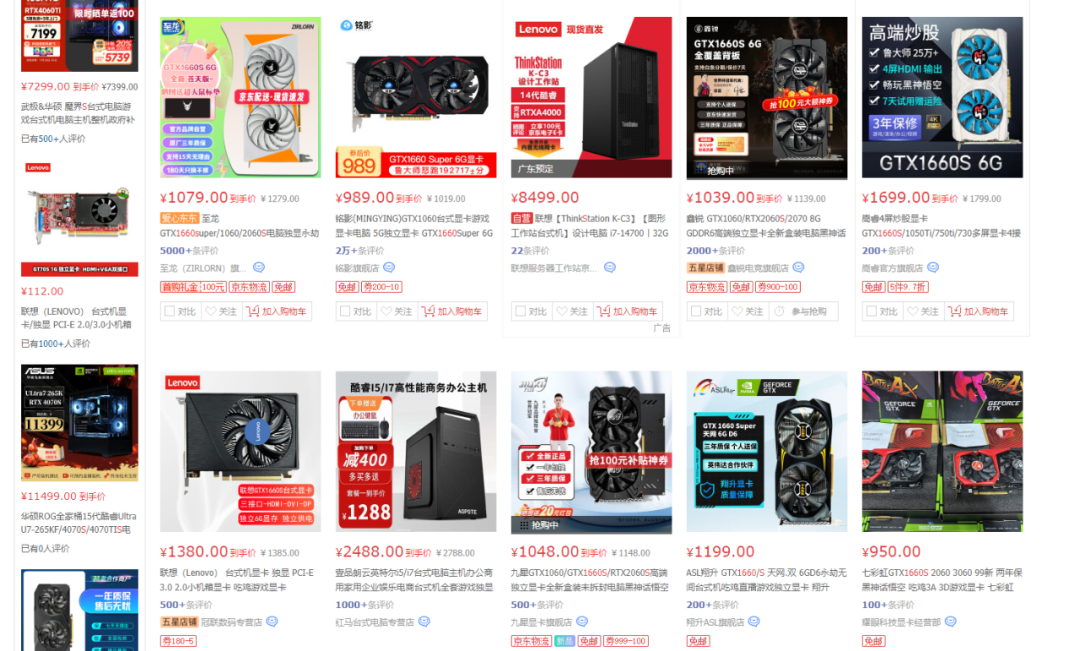
Task: Open Lenovo GTX1660S card thumbnail ¥1380
Action: click(x=240, y=451)
